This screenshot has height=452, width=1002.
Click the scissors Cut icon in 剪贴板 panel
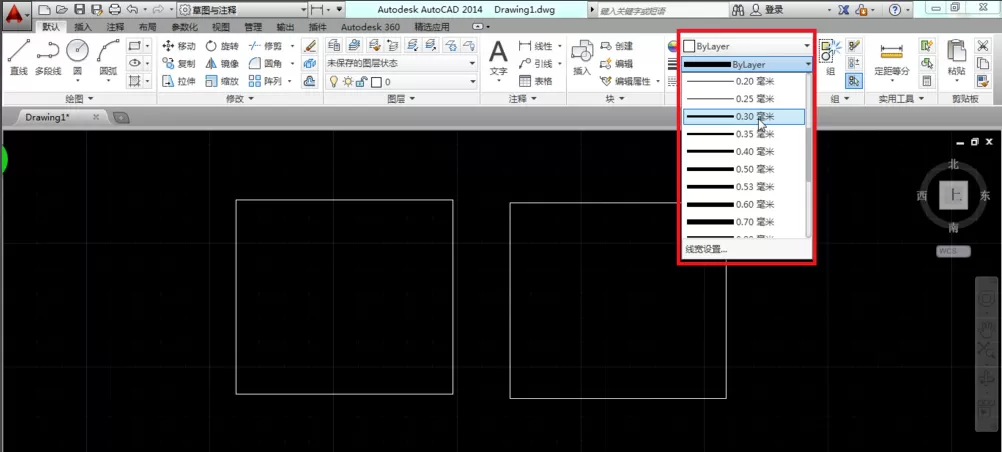(982, 46)
